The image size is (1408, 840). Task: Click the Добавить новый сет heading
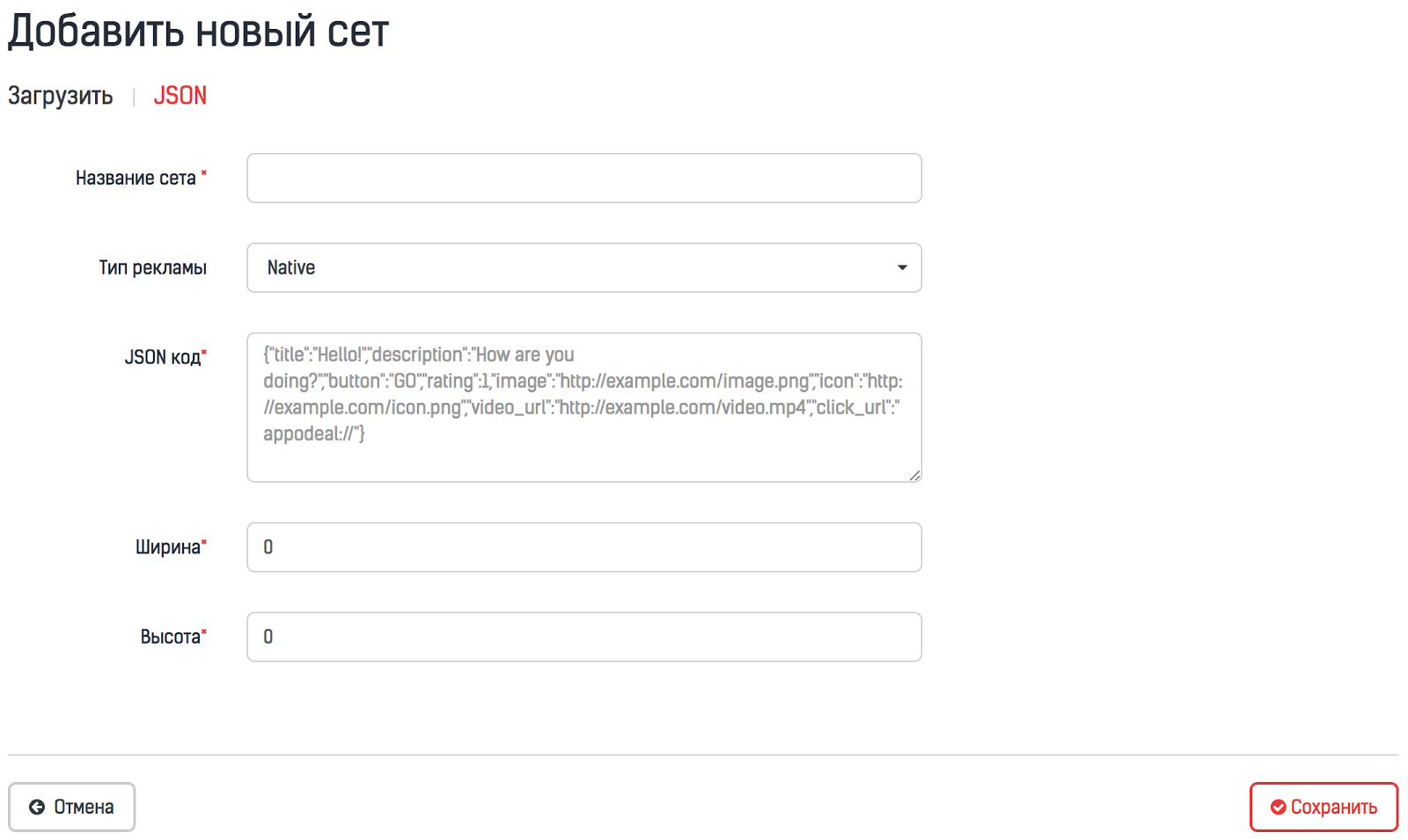[199, 32]
